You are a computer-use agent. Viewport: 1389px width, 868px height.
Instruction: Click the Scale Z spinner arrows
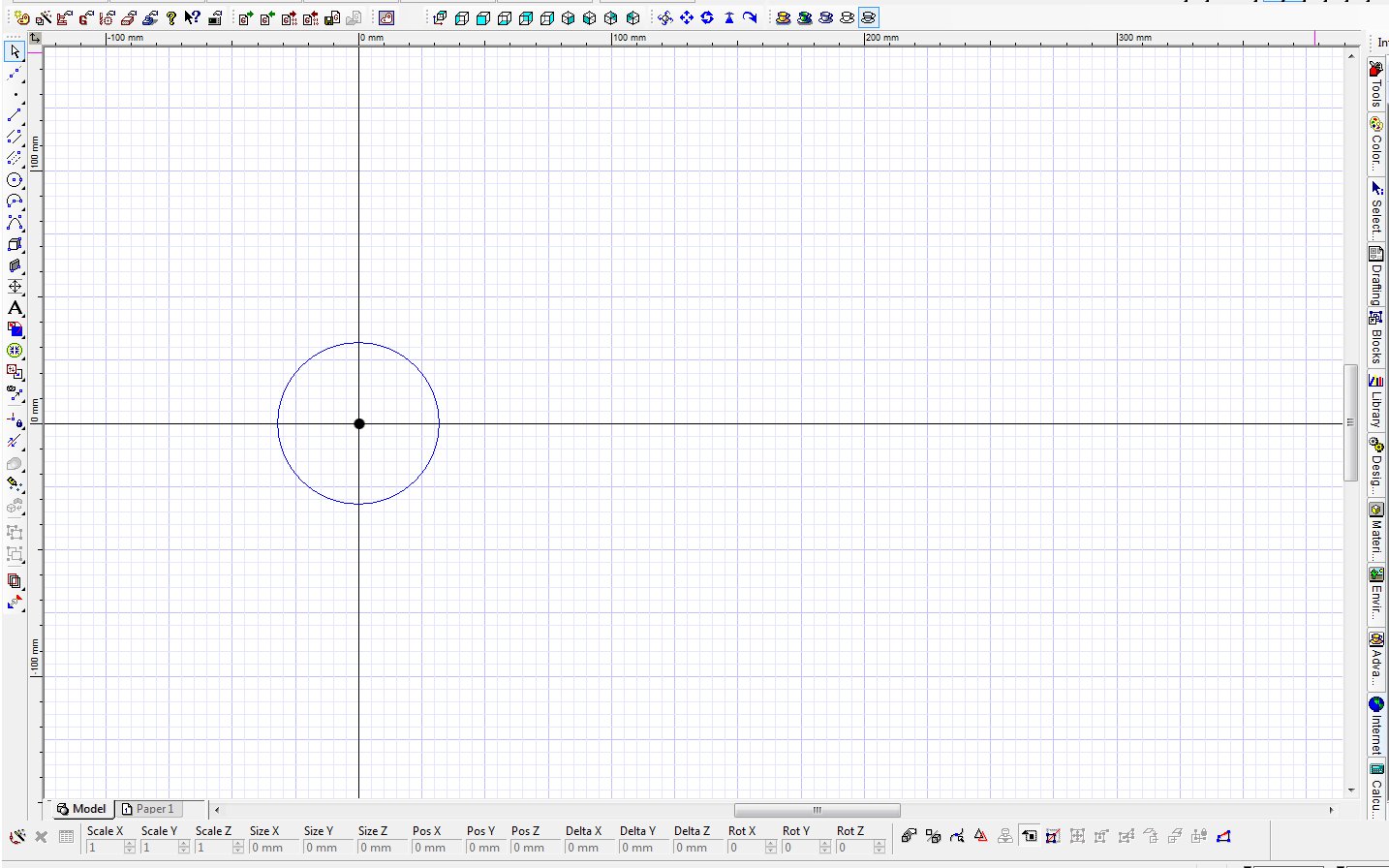[x=238, y=848]
